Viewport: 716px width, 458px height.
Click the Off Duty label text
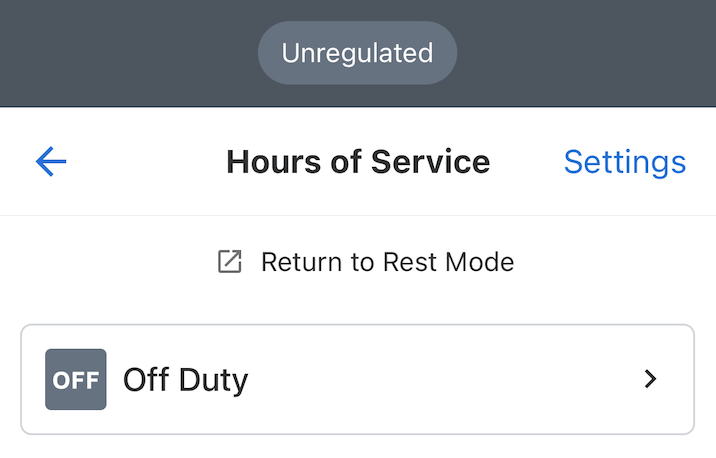(185, 380)
